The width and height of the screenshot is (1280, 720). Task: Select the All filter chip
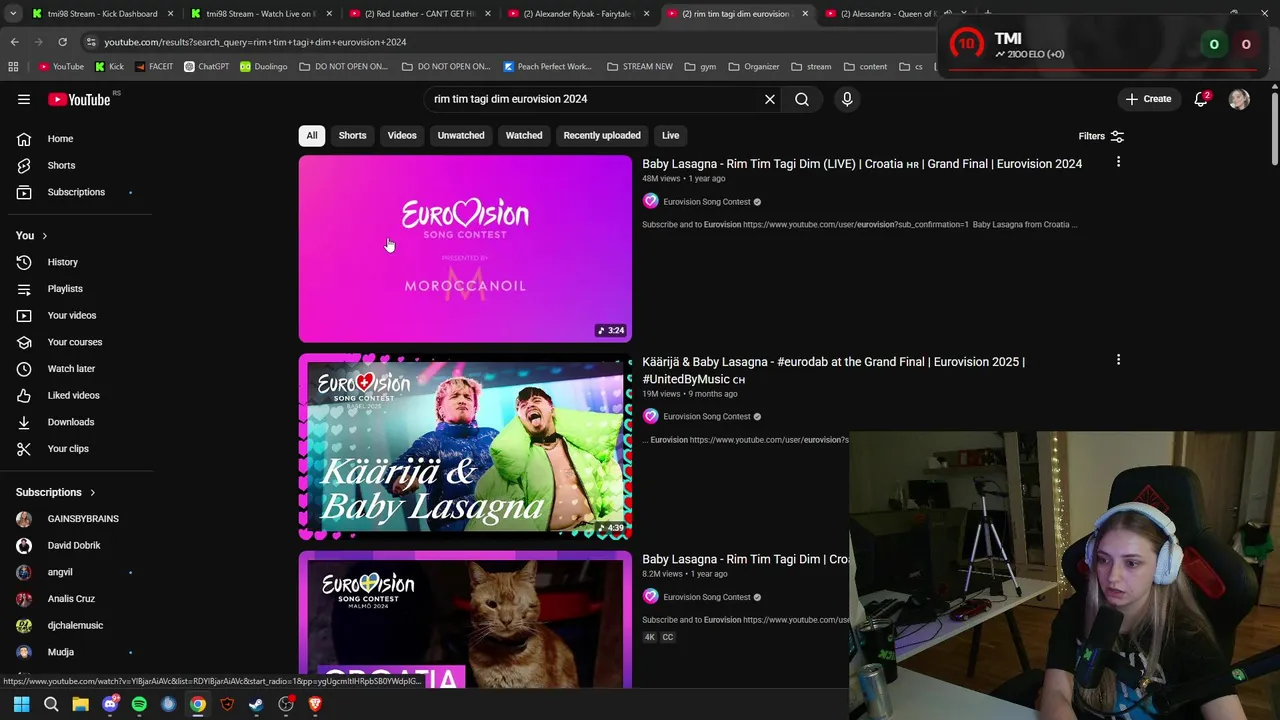tap(312, 135)
